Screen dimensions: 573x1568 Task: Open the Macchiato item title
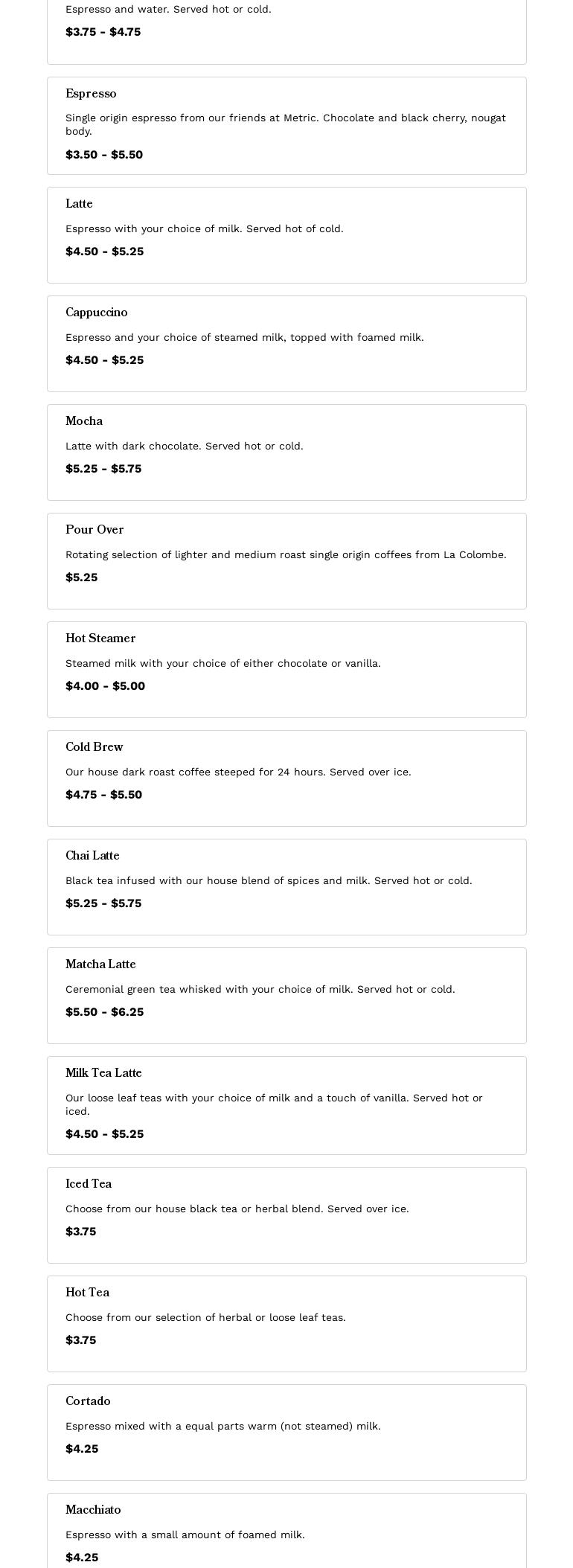[x=93, y=1510]
